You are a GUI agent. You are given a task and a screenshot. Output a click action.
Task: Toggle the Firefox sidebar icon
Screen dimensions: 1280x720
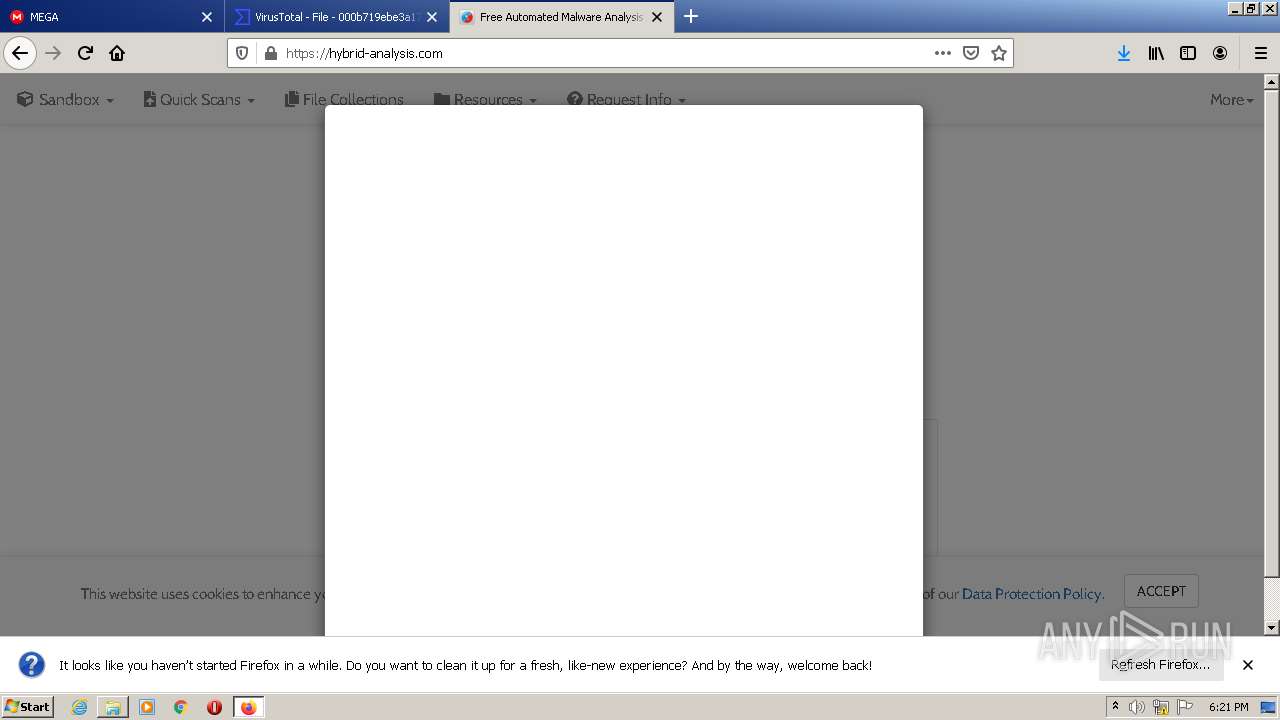tap(1188, 53)
